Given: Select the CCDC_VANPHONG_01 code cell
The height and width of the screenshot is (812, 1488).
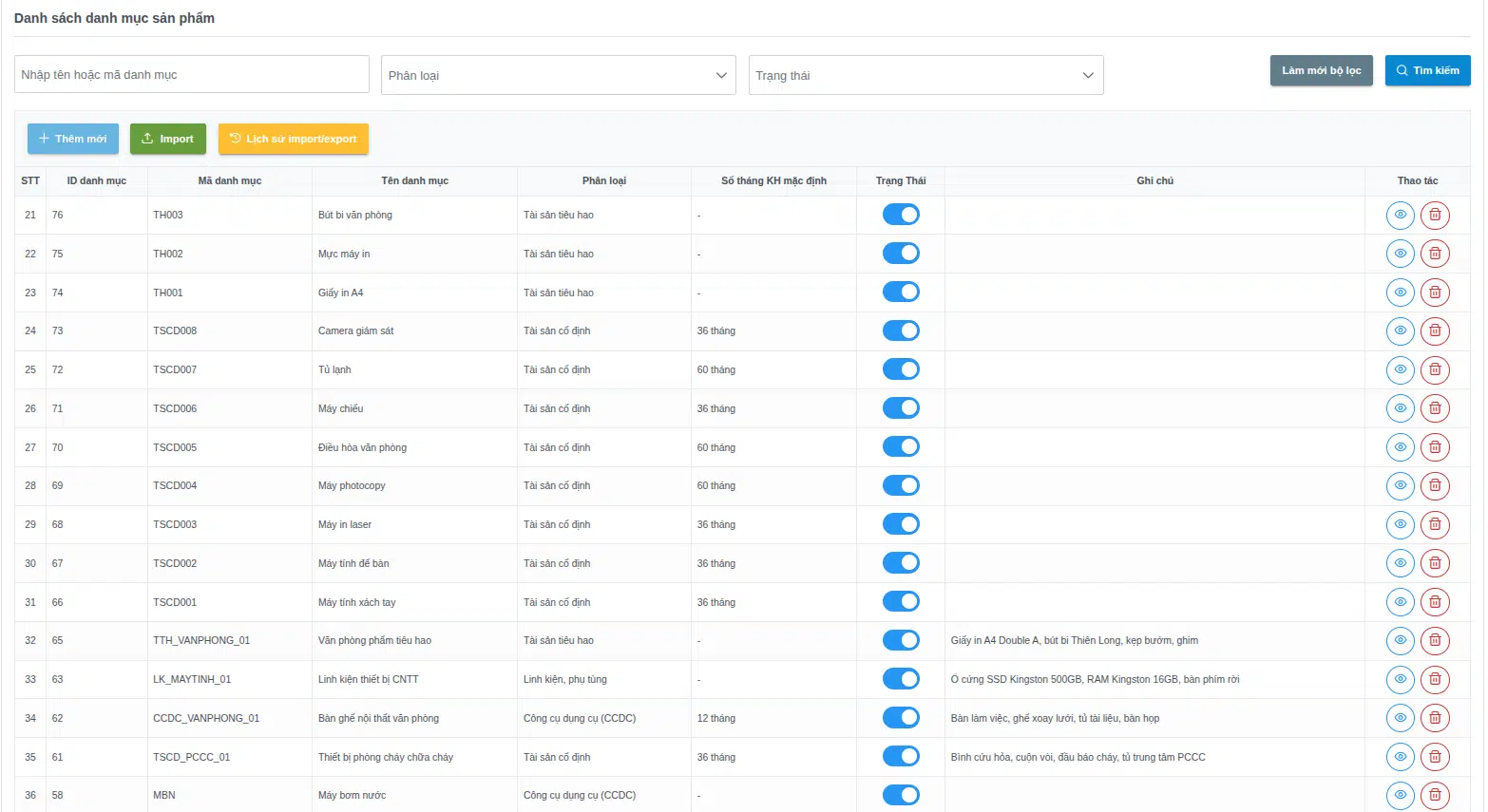Looking at the screenshot, I should pyautogui.click(x=230, y=718).
